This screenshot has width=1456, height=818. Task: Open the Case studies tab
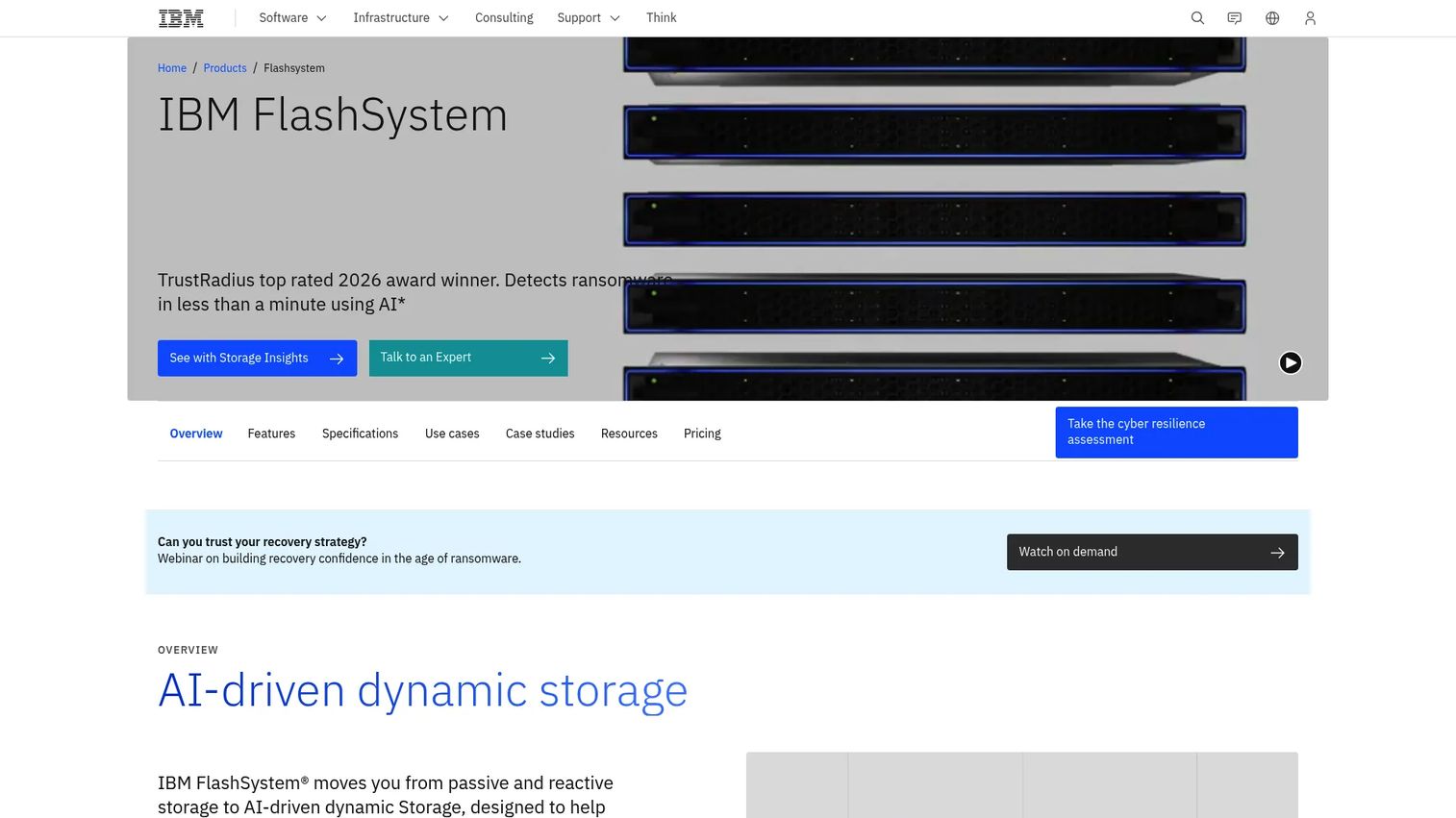point(540,434)
